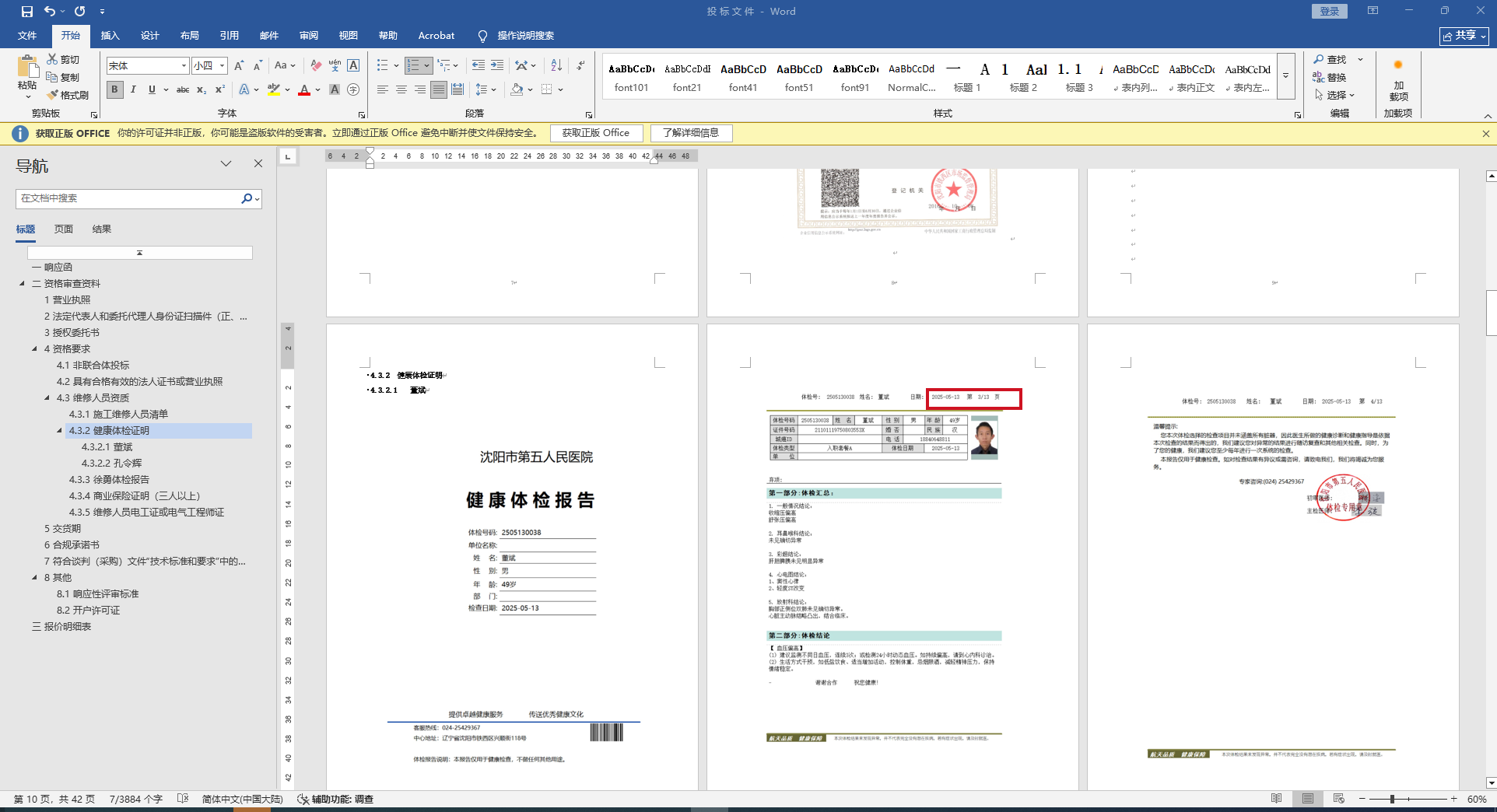Open 查找 find tool
The width and height of the screenshot is (1497, 812).
pos(1330,59)
